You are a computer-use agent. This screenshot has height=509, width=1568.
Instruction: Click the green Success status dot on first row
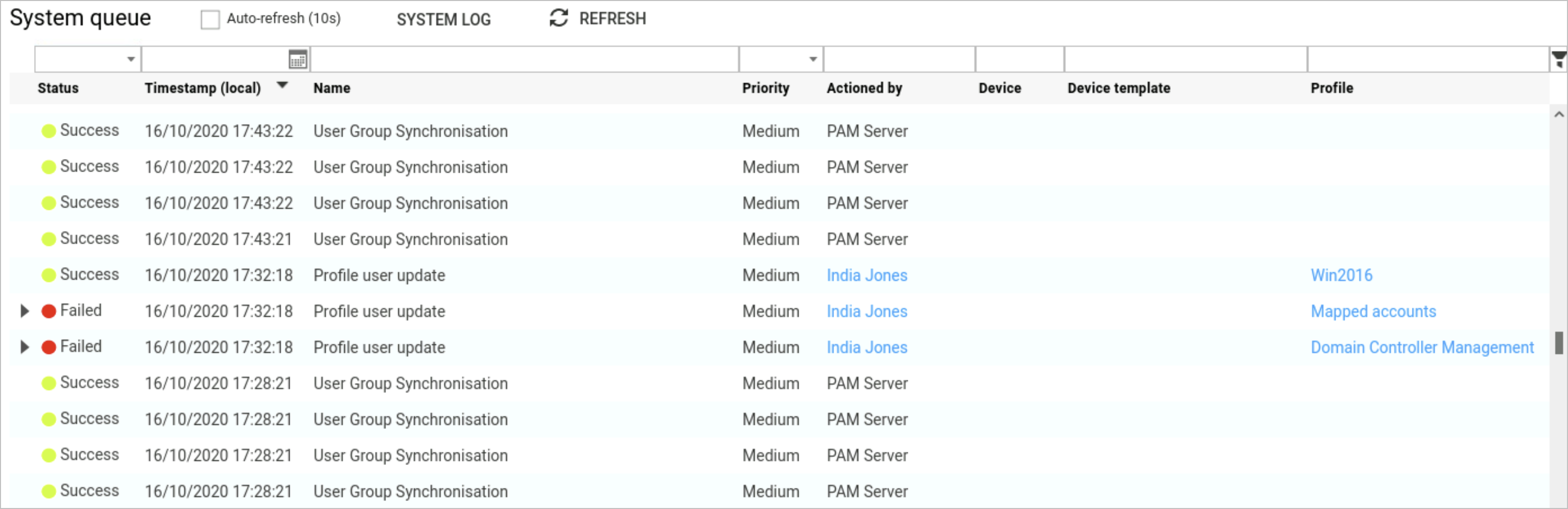pyautogui.click(x=49, y=130)
